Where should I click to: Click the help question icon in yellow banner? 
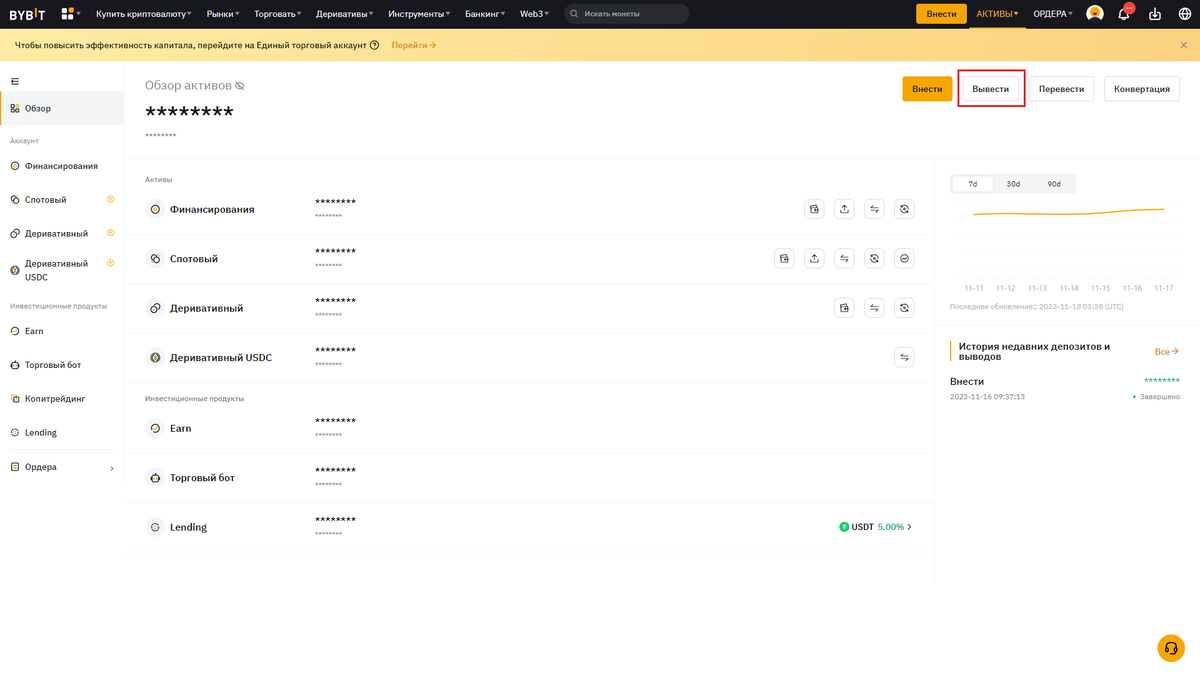[x=374, y=45]
